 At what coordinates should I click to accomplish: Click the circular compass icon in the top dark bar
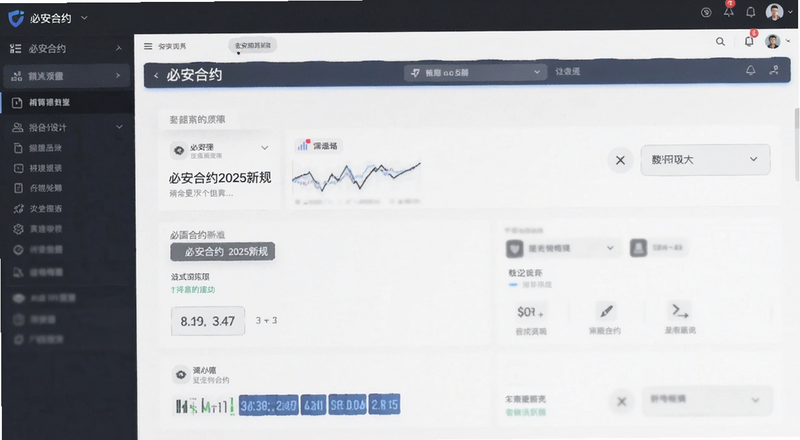point(706,12)
